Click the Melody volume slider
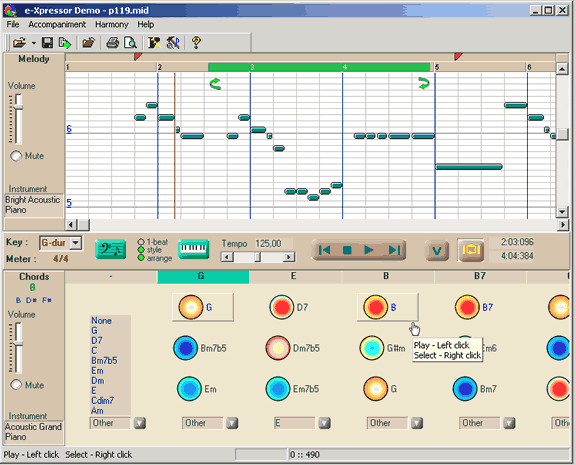Screen dimensions: 576x465 (18, 107)
